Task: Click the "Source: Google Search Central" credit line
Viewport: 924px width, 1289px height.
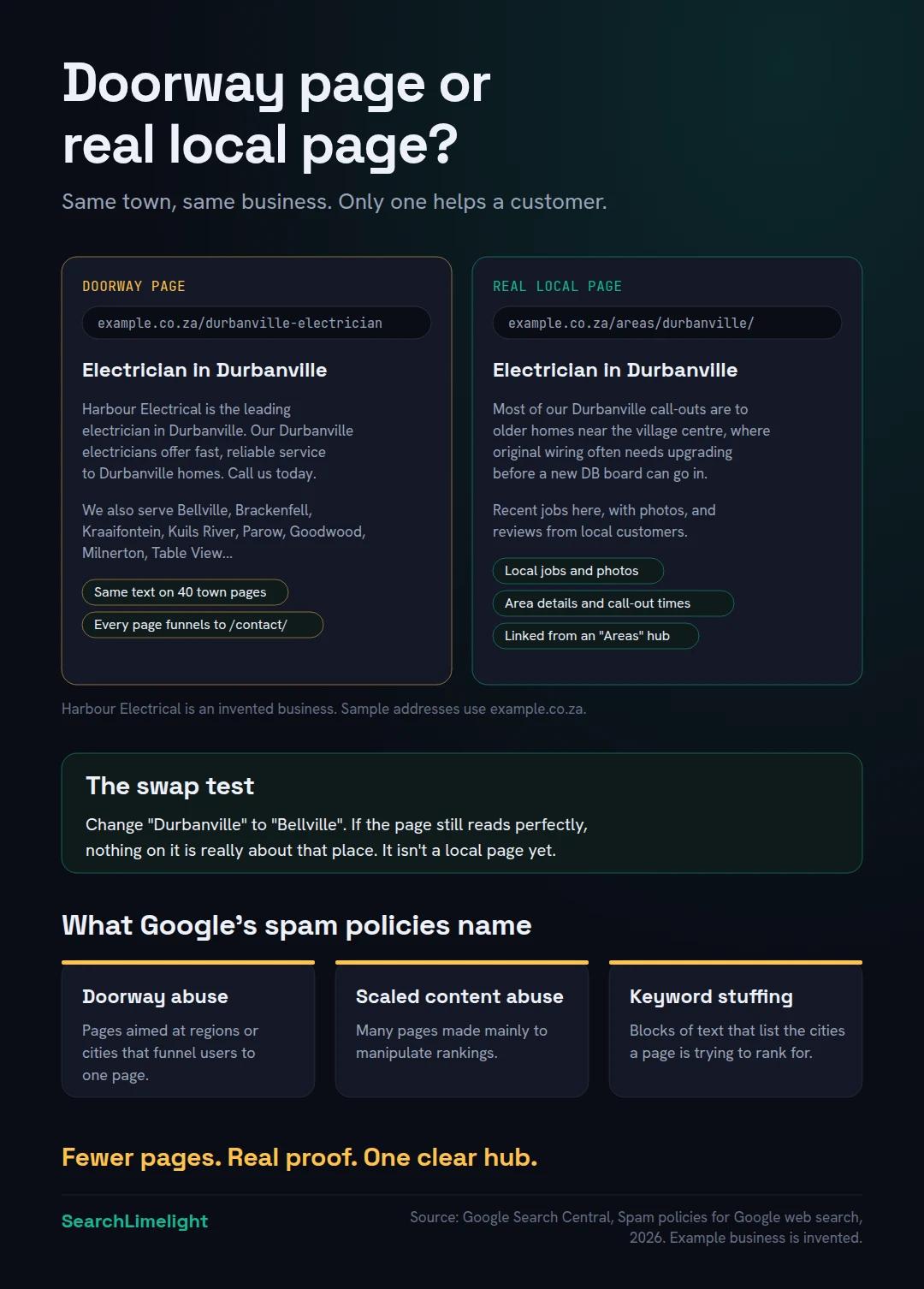Action: [x=636, y=1227]
